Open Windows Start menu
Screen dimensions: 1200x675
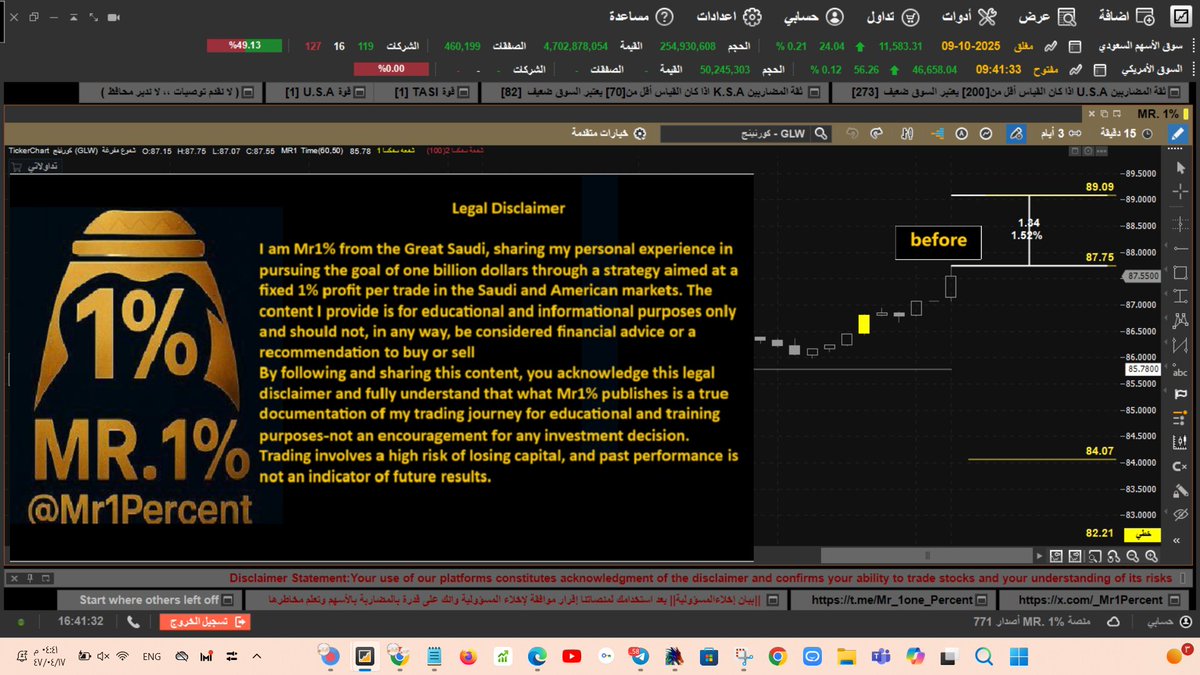[x=1021, y=656]
